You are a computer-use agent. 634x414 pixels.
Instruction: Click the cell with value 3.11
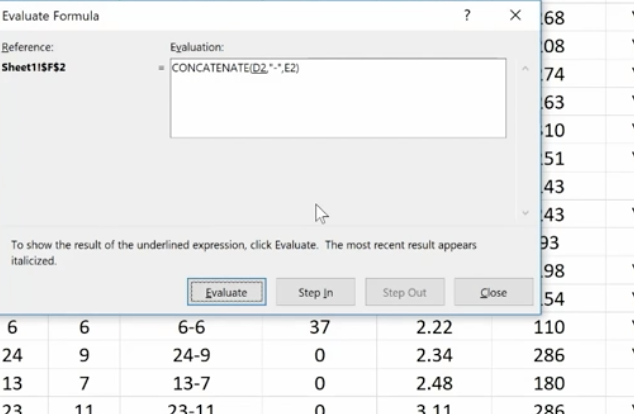434,407
